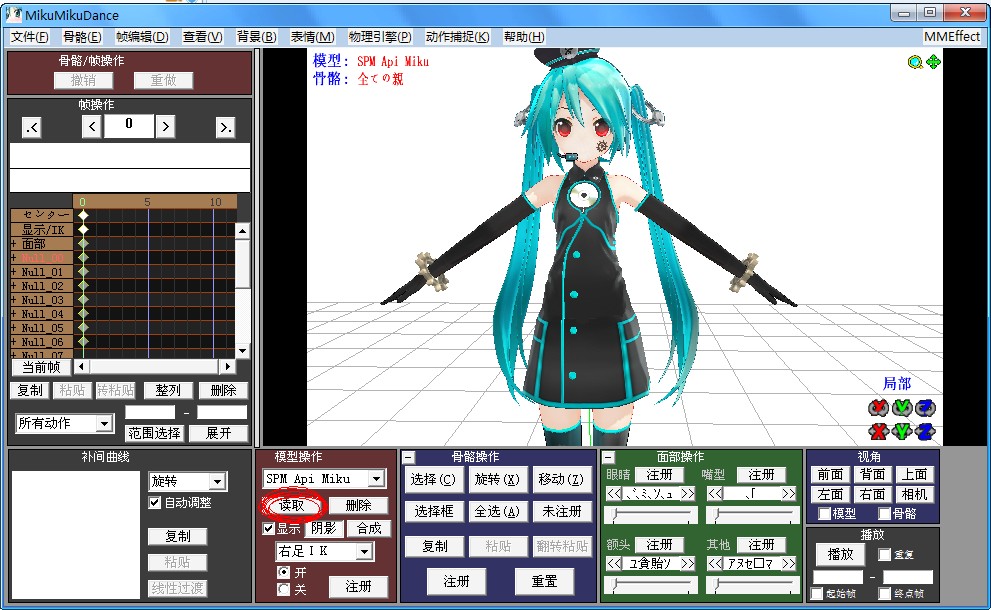991x610 pixels.
Task: Click the local Z rotation axis icon
Action: [x=925, y=408]
